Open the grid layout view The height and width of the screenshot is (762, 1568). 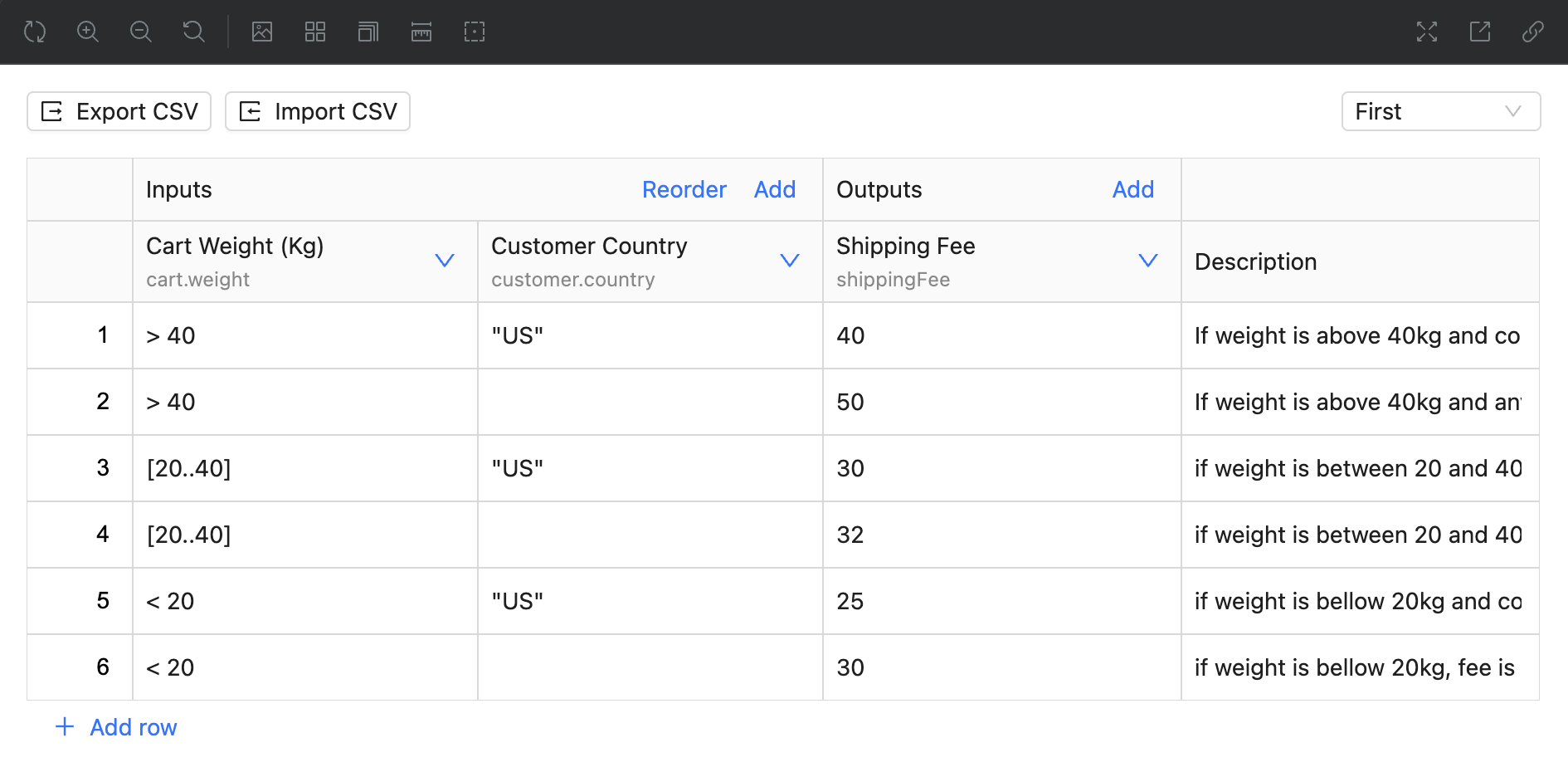(x=314, y=32)
